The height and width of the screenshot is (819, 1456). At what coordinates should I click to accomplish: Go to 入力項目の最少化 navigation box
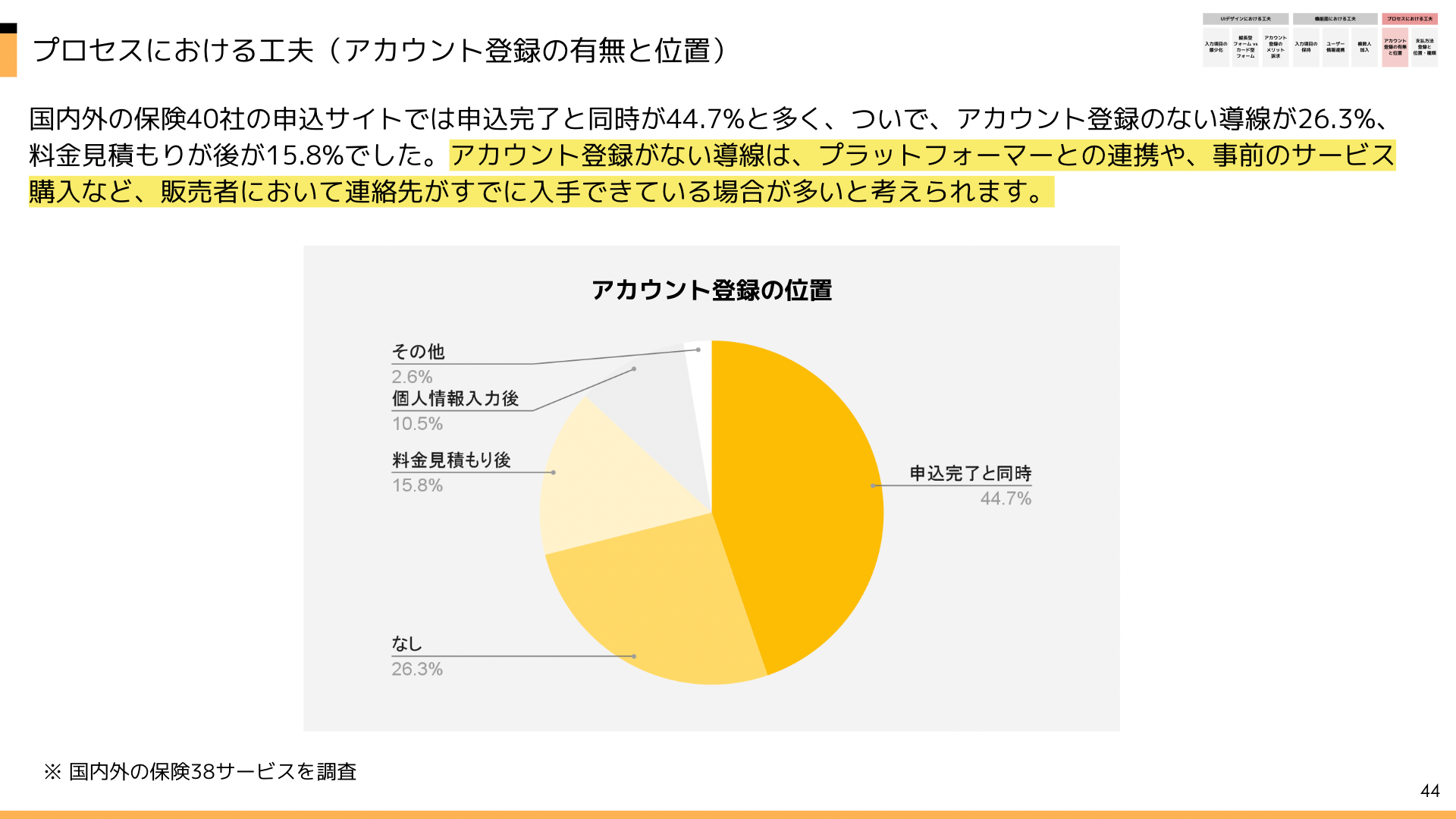click(x=1216, y=47)
